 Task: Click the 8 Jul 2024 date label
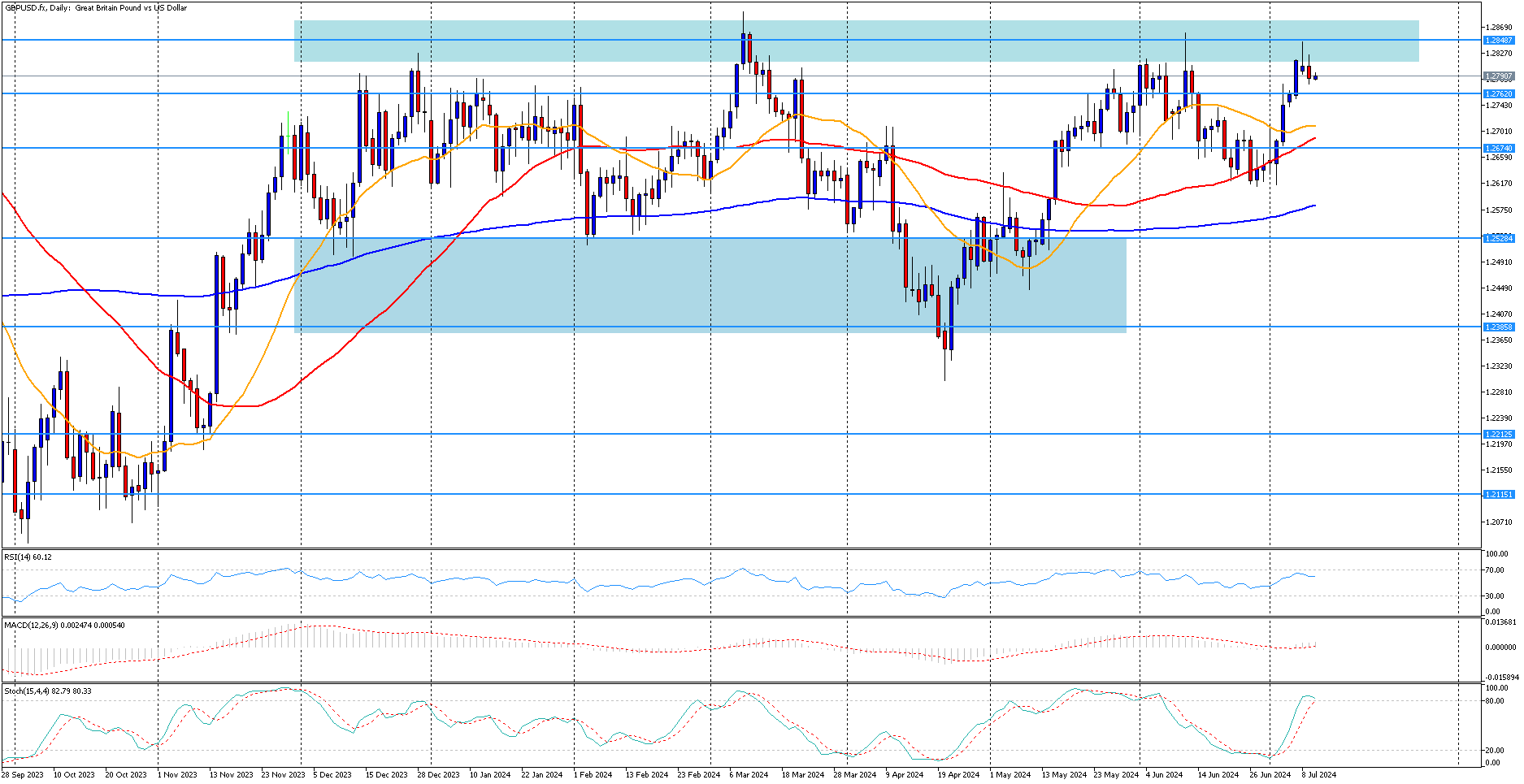point(1319,775)
